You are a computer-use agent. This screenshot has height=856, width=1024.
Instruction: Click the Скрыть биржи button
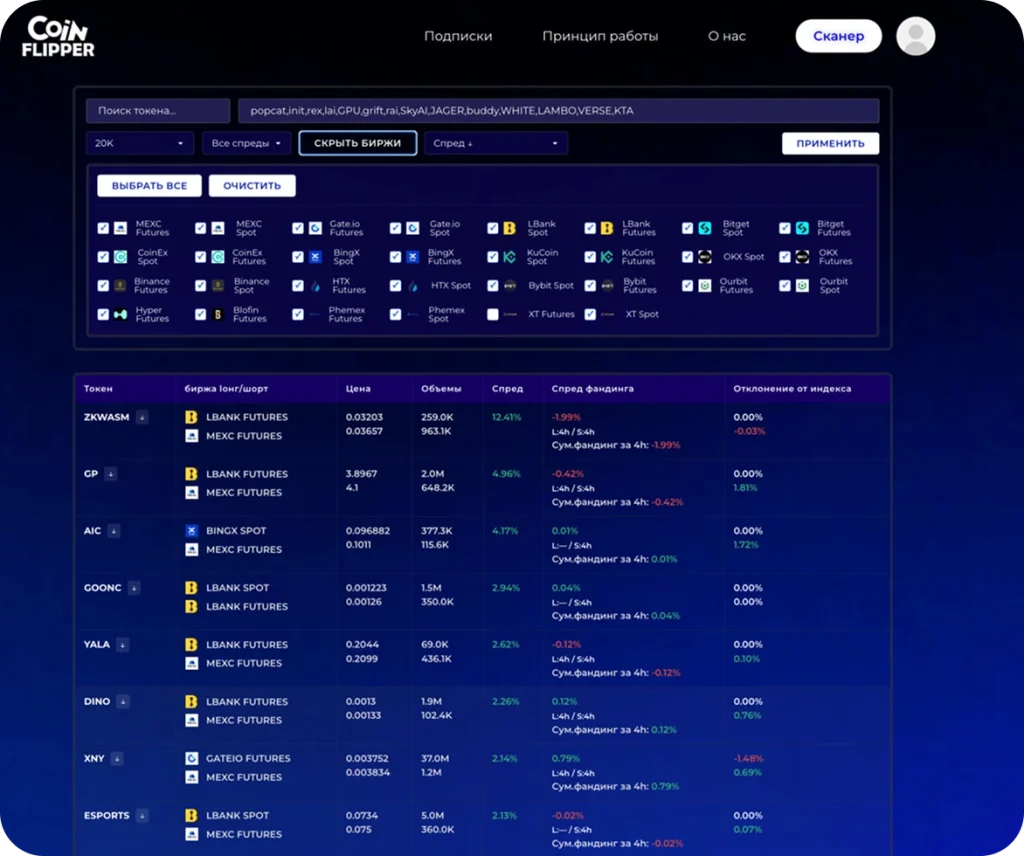pyautogui.click(x=357, y=143)
